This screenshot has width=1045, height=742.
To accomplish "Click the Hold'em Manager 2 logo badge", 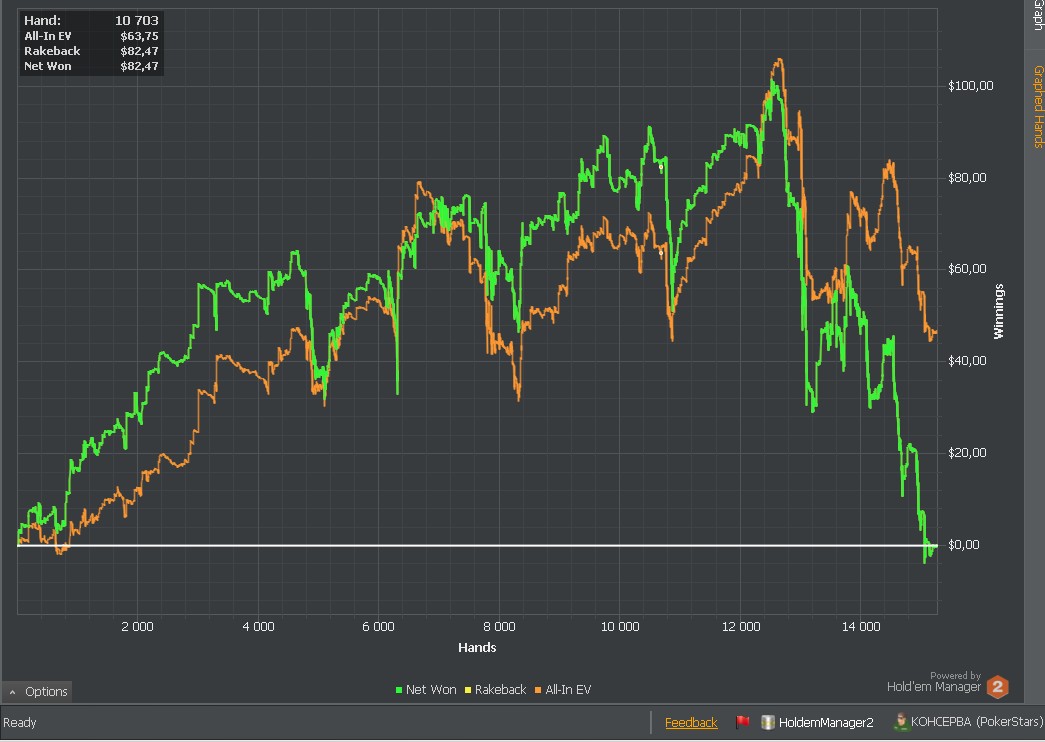I will [x=997, y=687].
